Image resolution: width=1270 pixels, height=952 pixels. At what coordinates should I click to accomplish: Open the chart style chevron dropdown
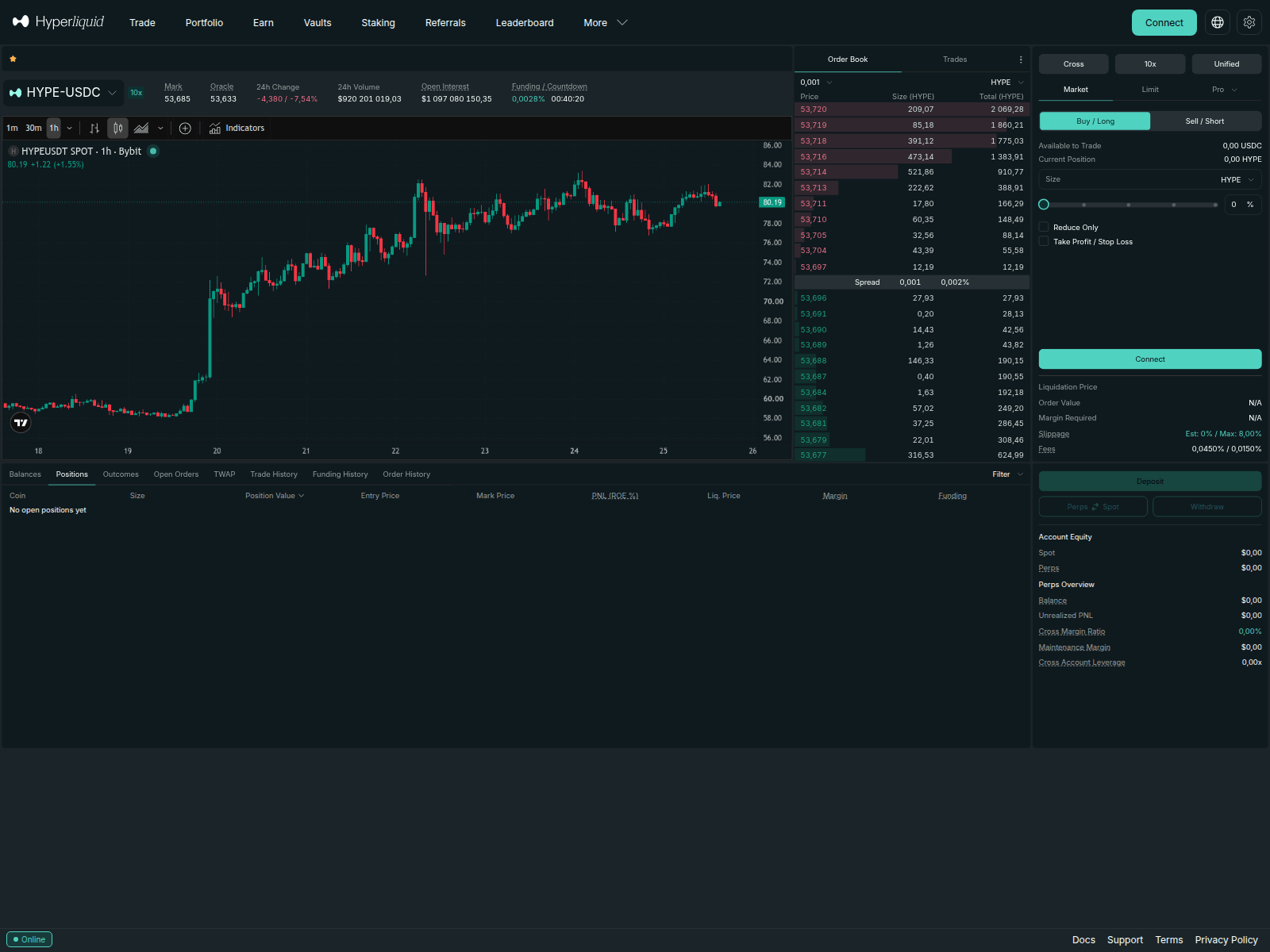(x=160, y=128)
